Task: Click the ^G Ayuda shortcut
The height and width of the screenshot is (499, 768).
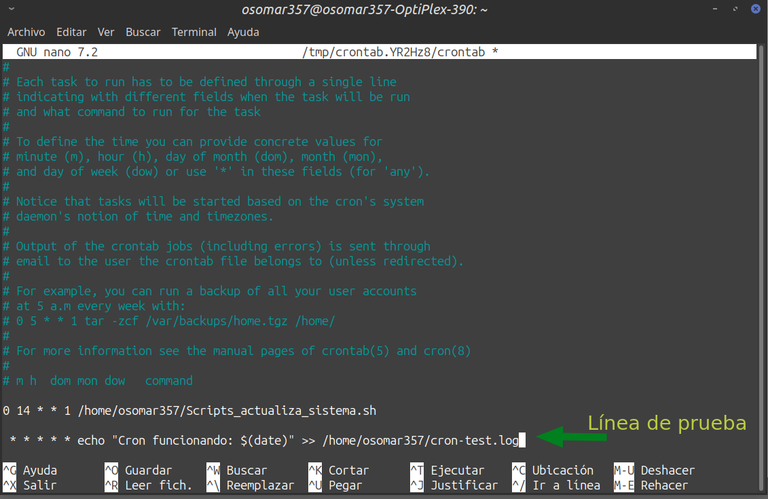Action: click(30, 470)
